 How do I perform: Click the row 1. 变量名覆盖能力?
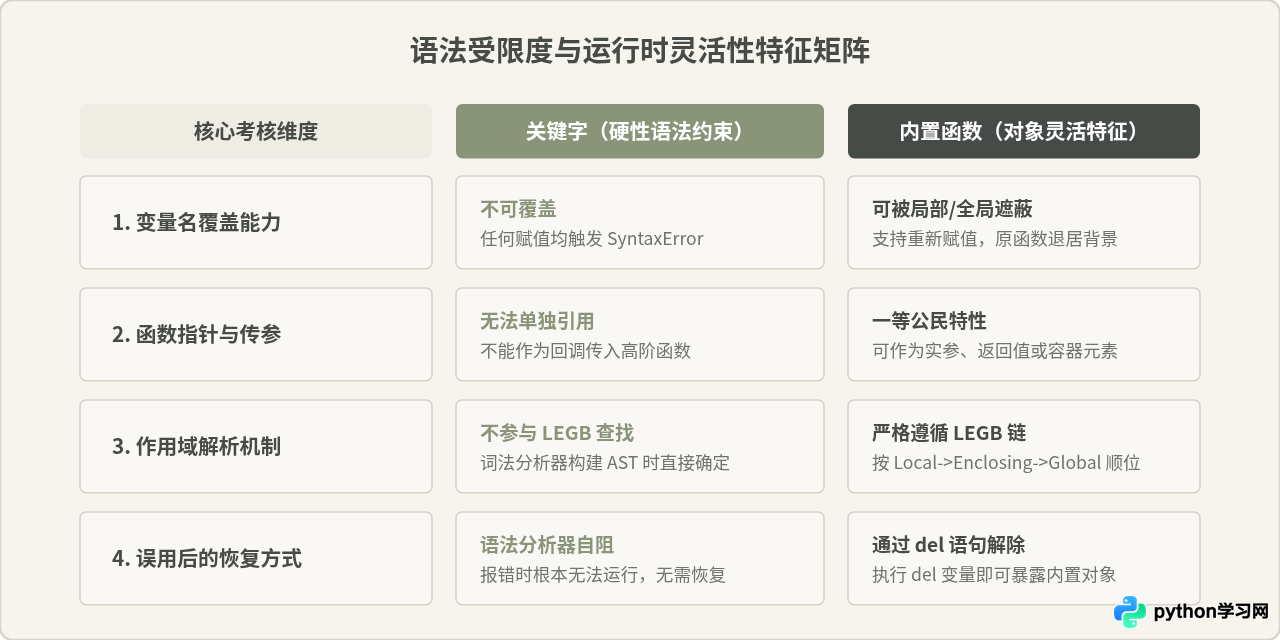(x=256, y=222)
